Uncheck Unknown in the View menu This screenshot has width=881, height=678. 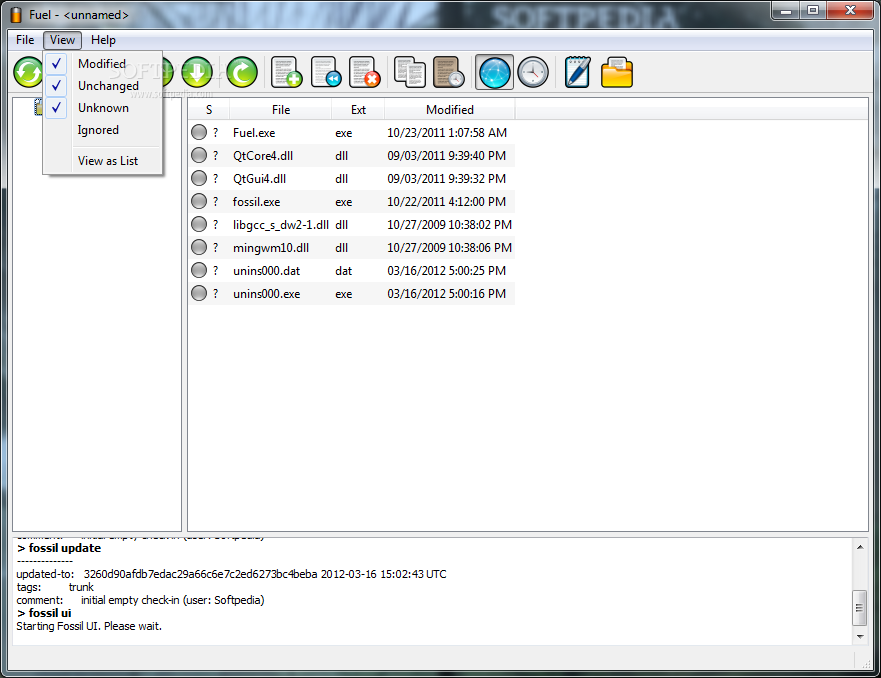point(103,107)
